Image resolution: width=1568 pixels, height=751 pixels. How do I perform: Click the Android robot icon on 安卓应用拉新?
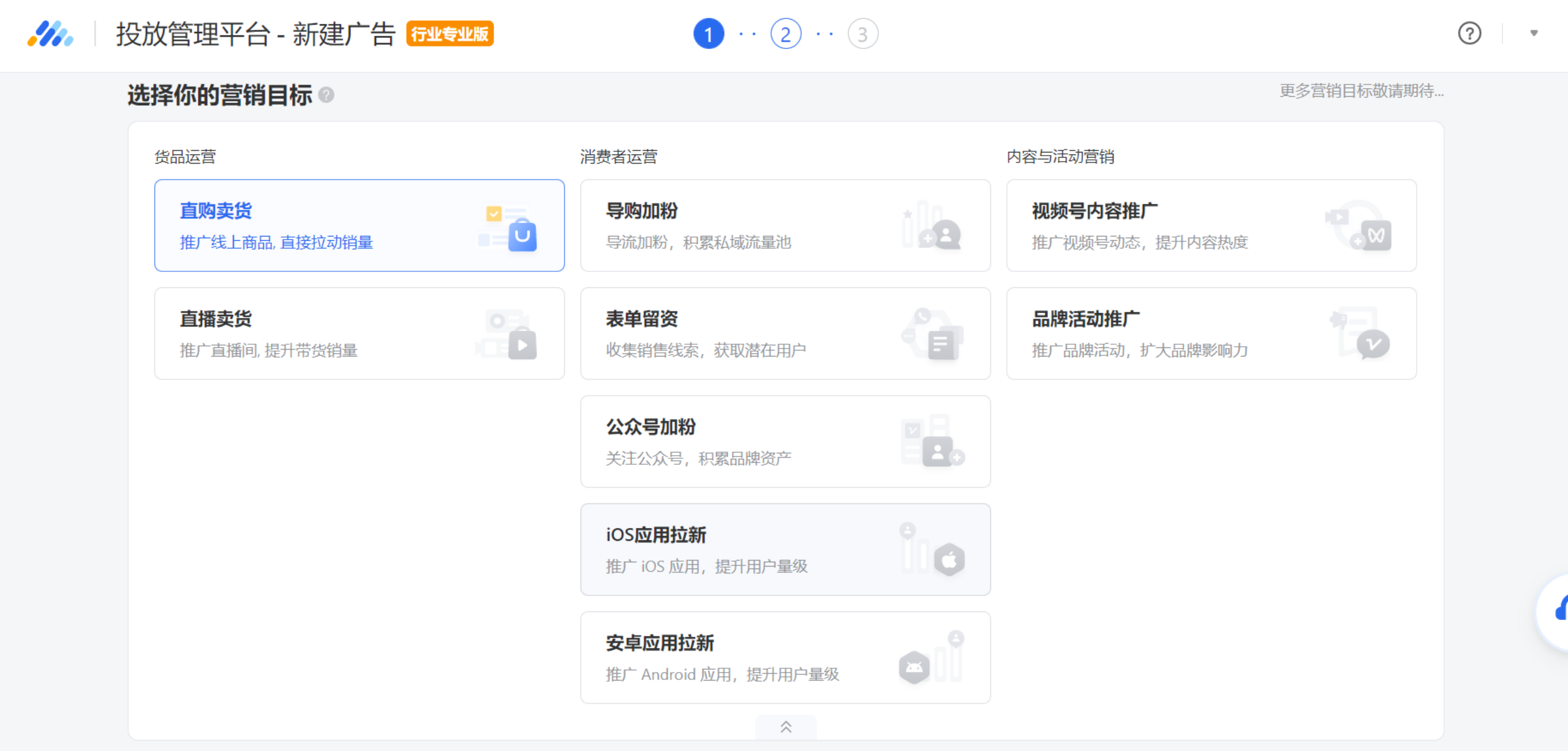click(x=914, y=667)
